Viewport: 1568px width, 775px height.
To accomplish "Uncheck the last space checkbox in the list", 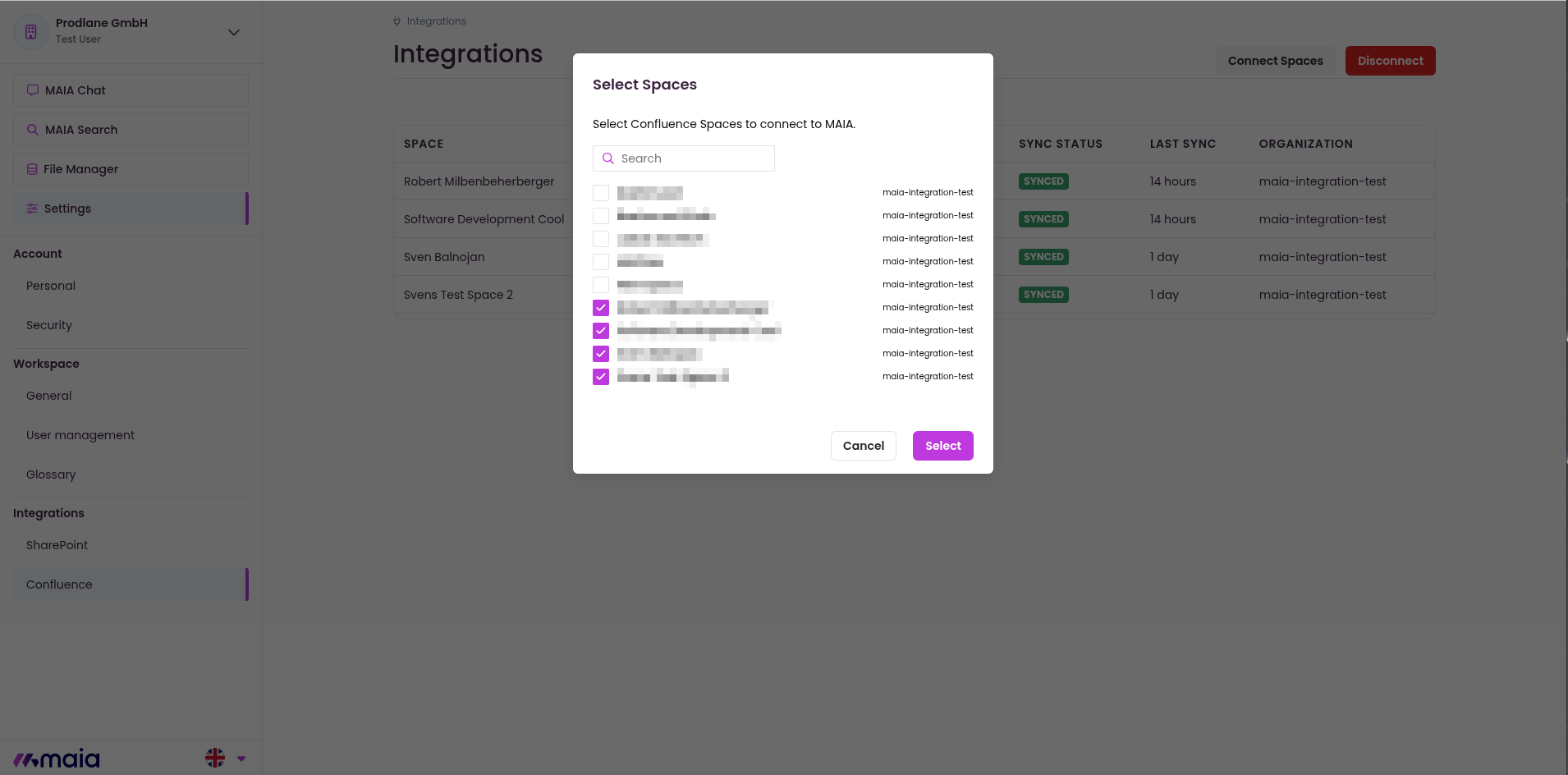I will (601, 377).
